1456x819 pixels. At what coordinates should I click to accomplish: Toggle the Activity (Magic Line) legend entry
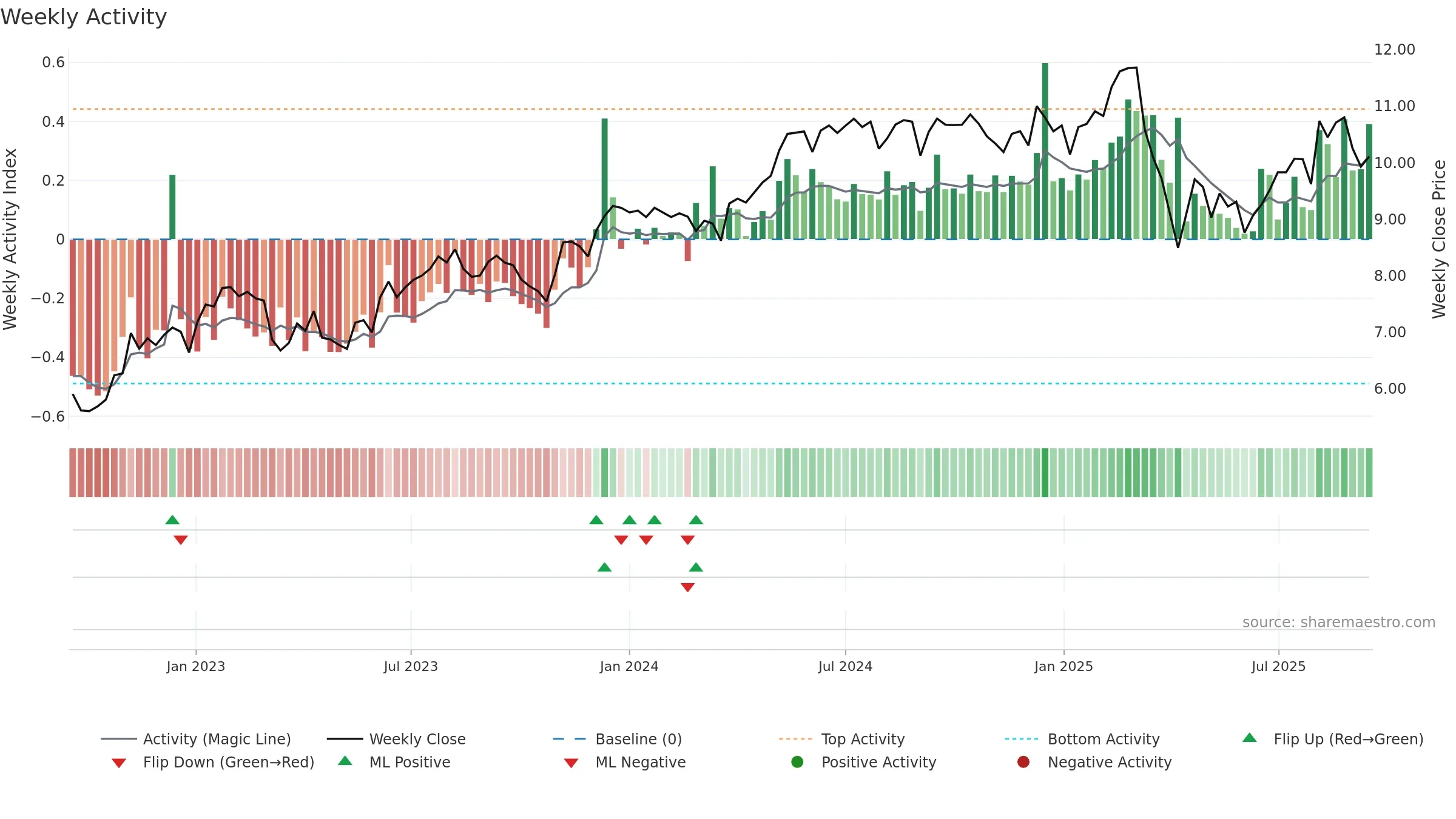pyautogui.click(x=196, y=739)
